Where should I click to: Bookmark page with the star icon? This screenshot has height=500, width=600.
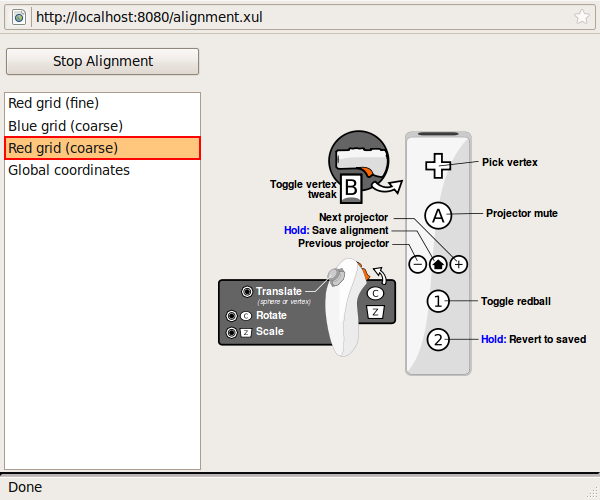582,17
